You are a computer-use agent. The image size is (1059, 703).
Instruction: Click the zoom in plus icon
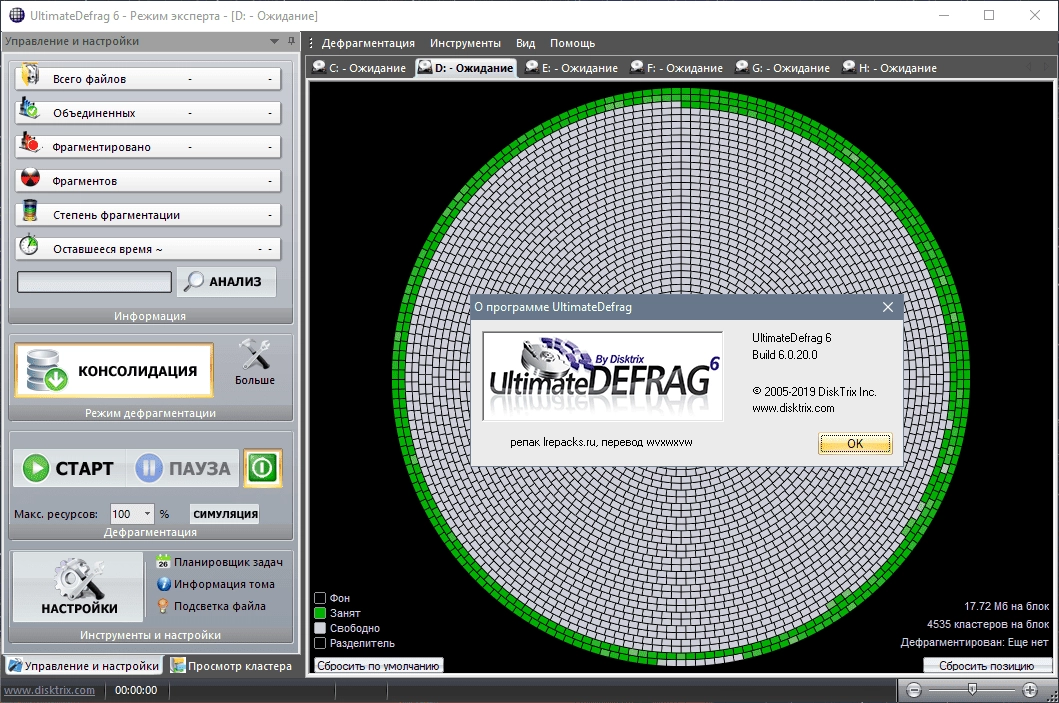(x=1030, y=690)
